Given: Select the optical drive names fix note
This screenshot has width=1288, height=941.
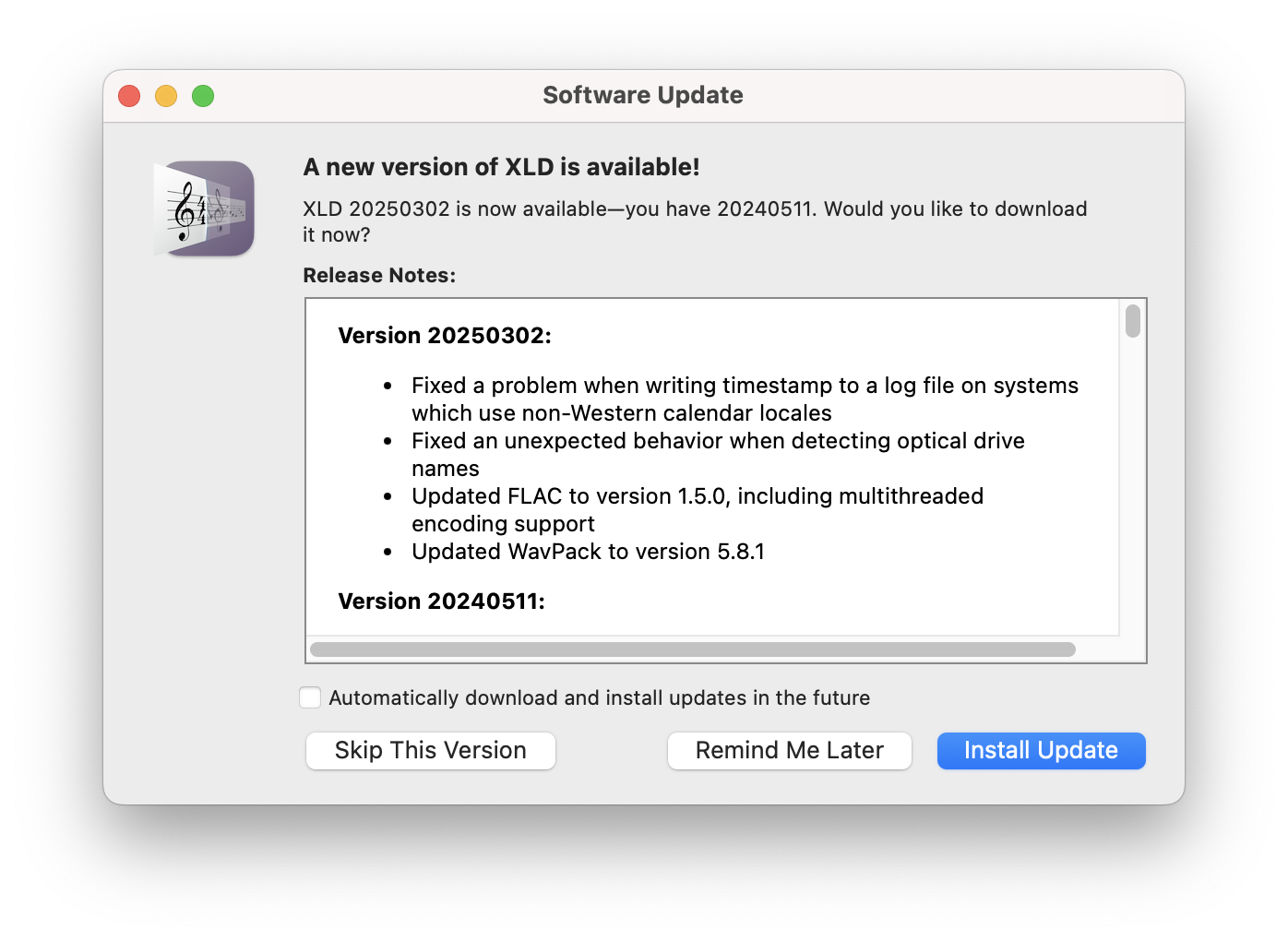Looking at the screenshot, I should point(718,454).
